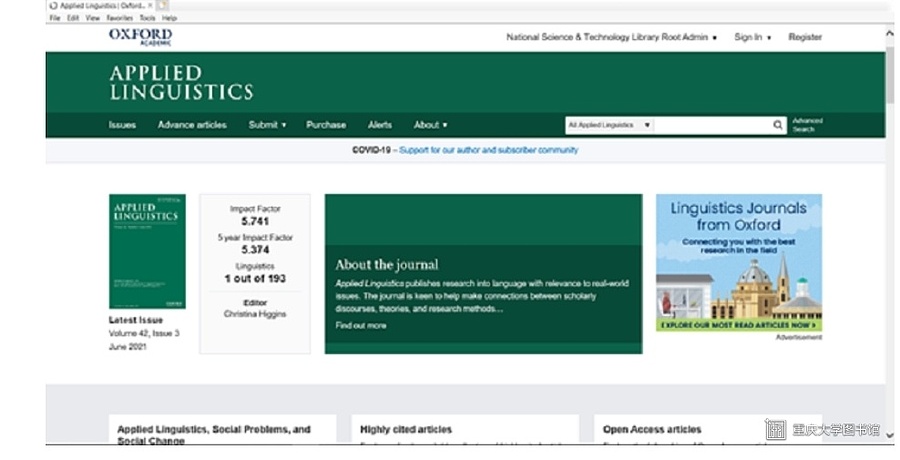900x460 pixels.
Task: Click editor name Christina Higgins
Action: tap(255, 314)
